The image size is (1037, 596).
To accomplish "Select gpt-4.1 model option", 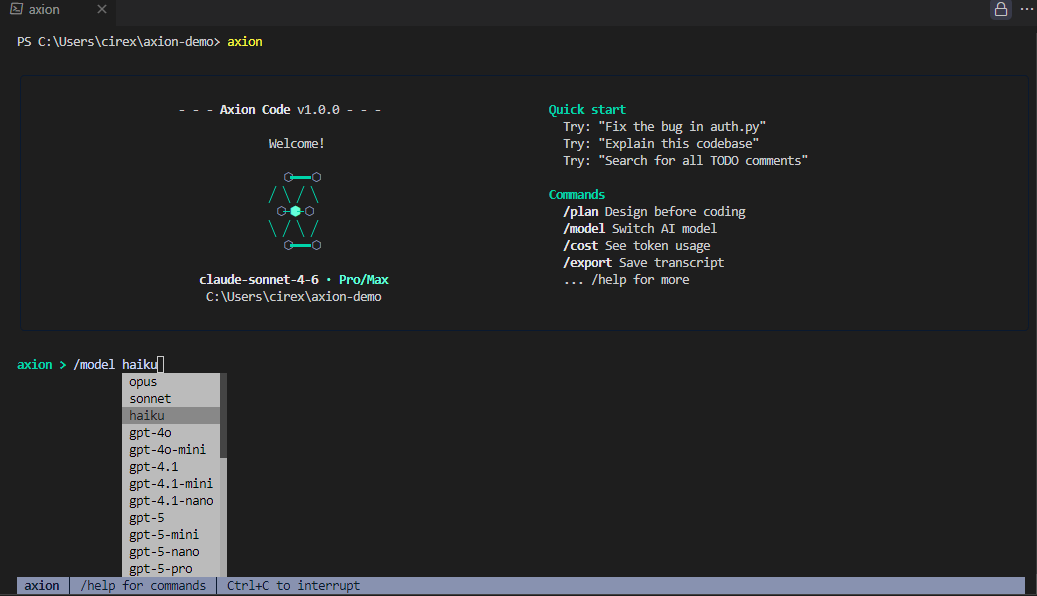I will [x=171, y=467].
